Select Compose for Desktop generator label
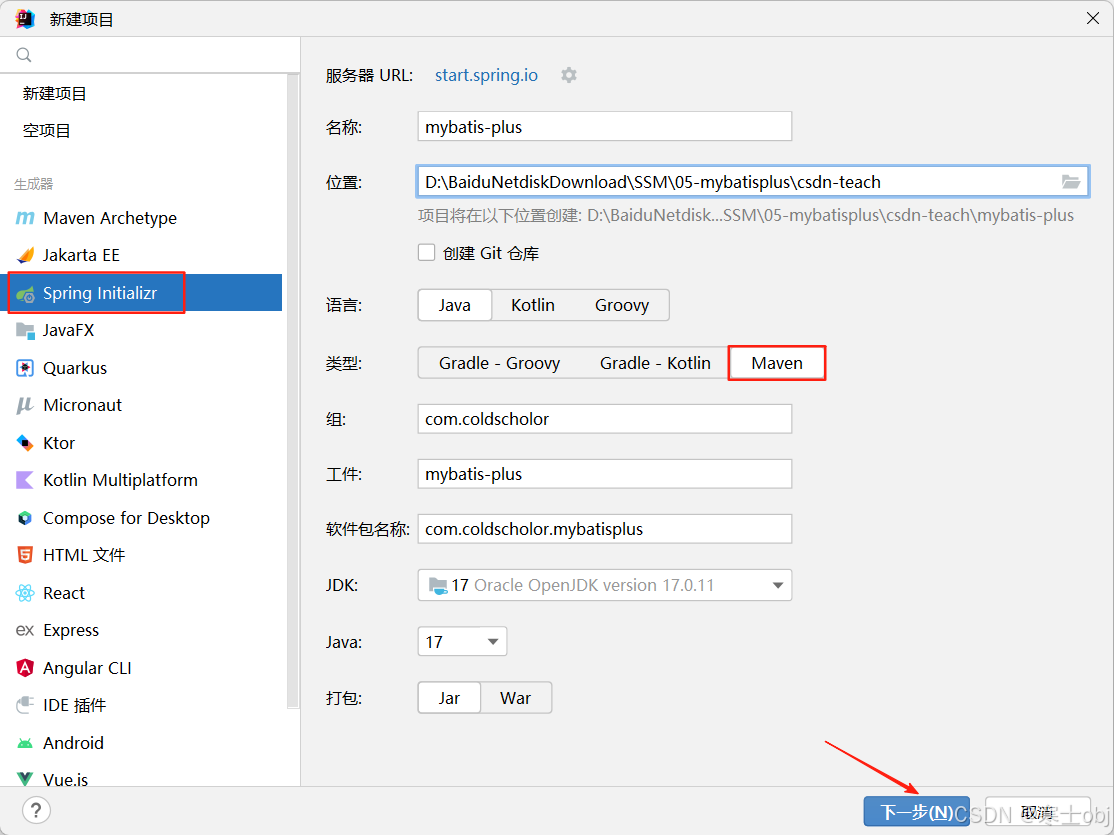Image resolution: width=1114 pixels, height=835 pixels. (x=126, y=518)
